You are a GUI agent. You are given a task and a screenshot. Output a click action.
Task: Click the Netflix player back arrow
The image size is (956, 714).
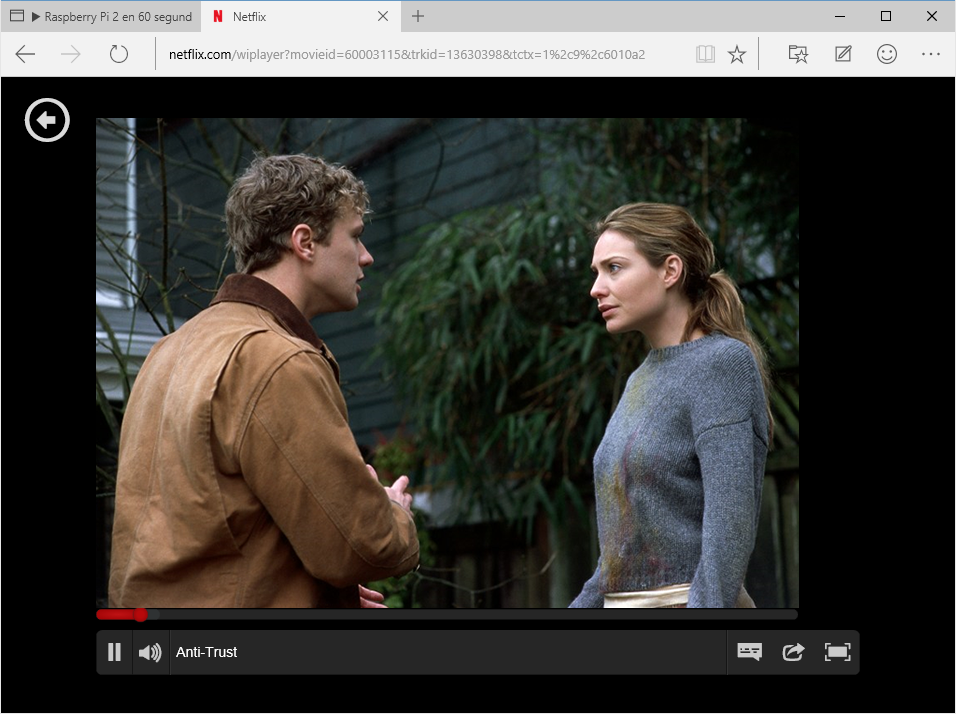[x=47, y=120]
